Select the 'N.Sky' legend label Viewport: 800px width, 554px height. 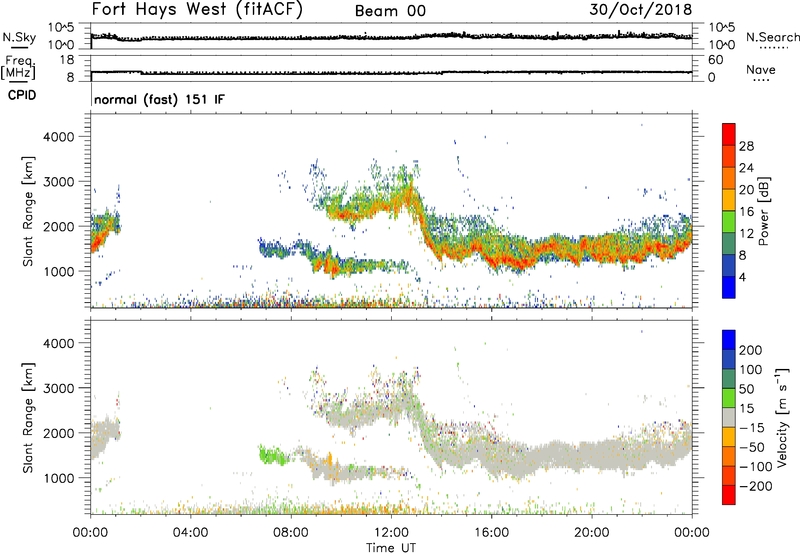pos(19,37)
